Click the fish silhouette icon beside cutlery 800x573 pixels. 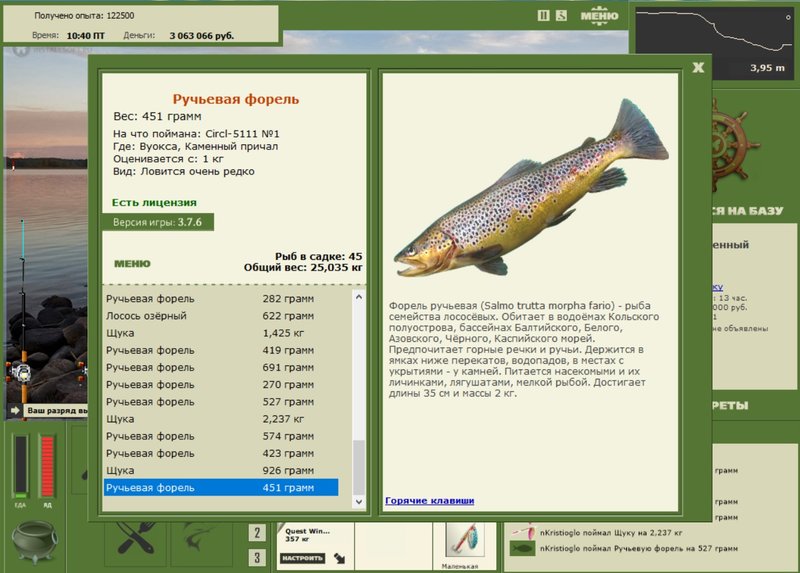coord(200,538)
